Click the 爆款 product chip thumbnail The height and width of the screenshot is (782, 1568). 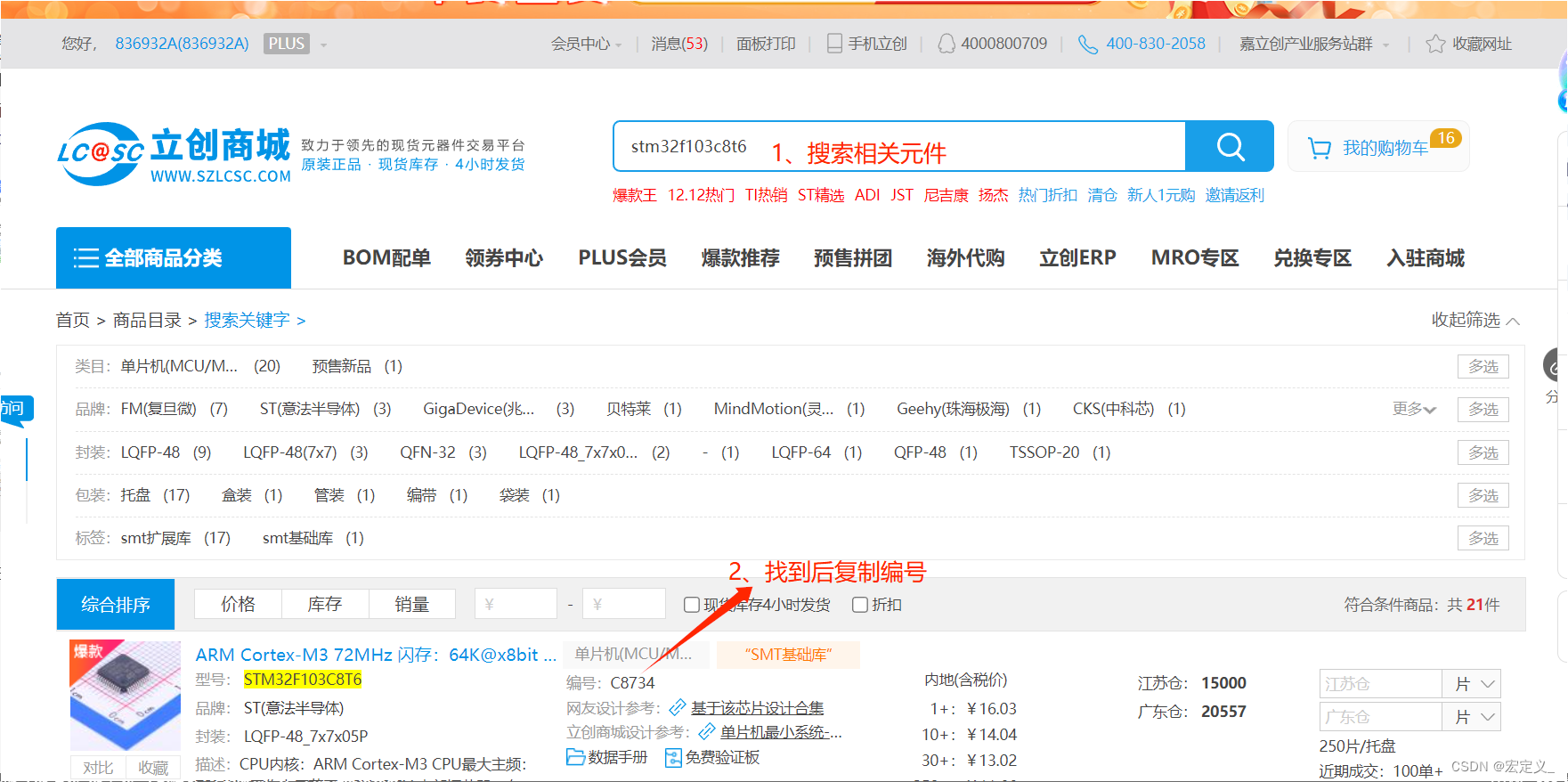[126, 696]
